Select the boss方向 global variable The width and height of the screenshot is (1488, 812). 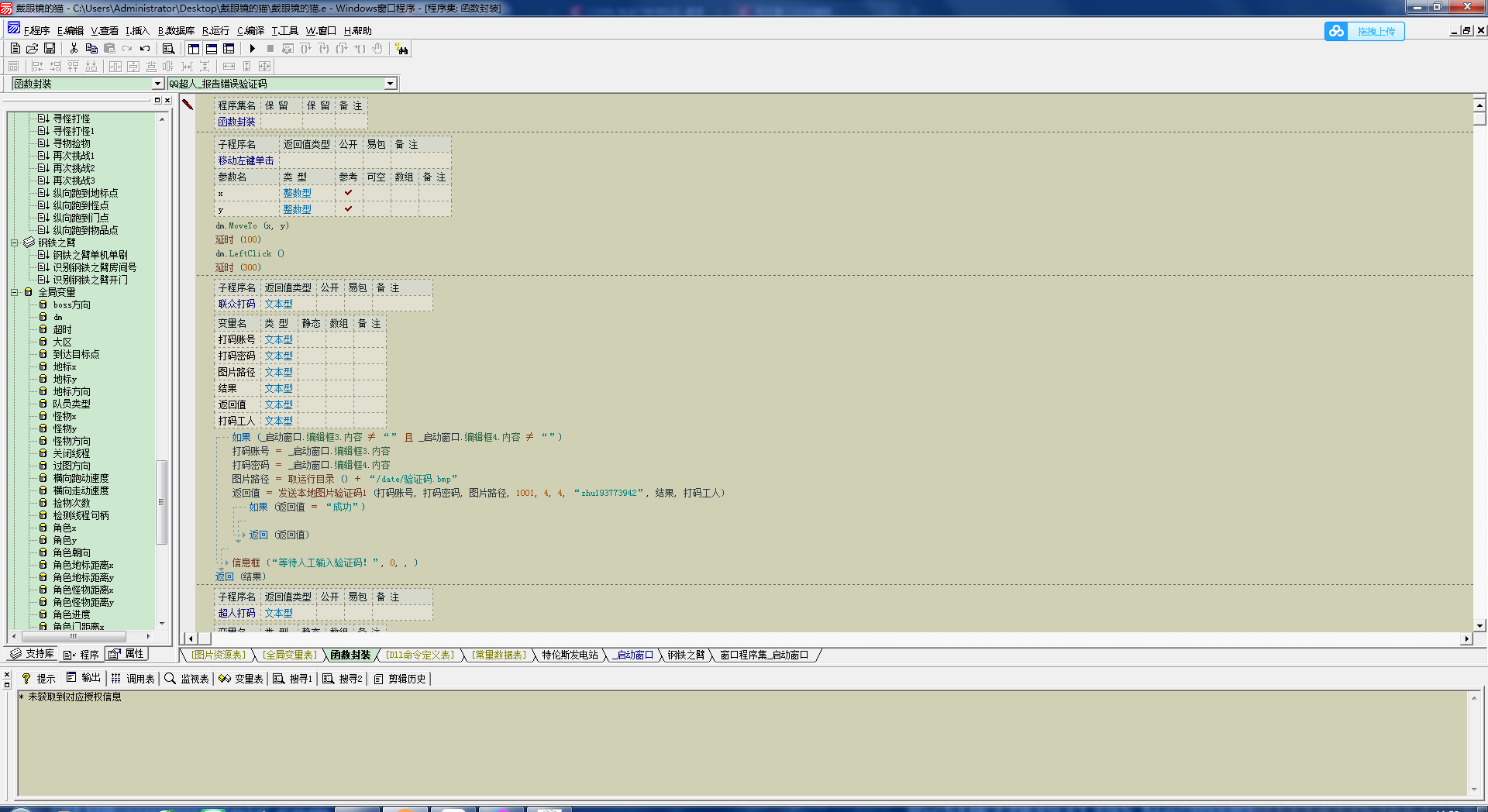click(71, 304)
